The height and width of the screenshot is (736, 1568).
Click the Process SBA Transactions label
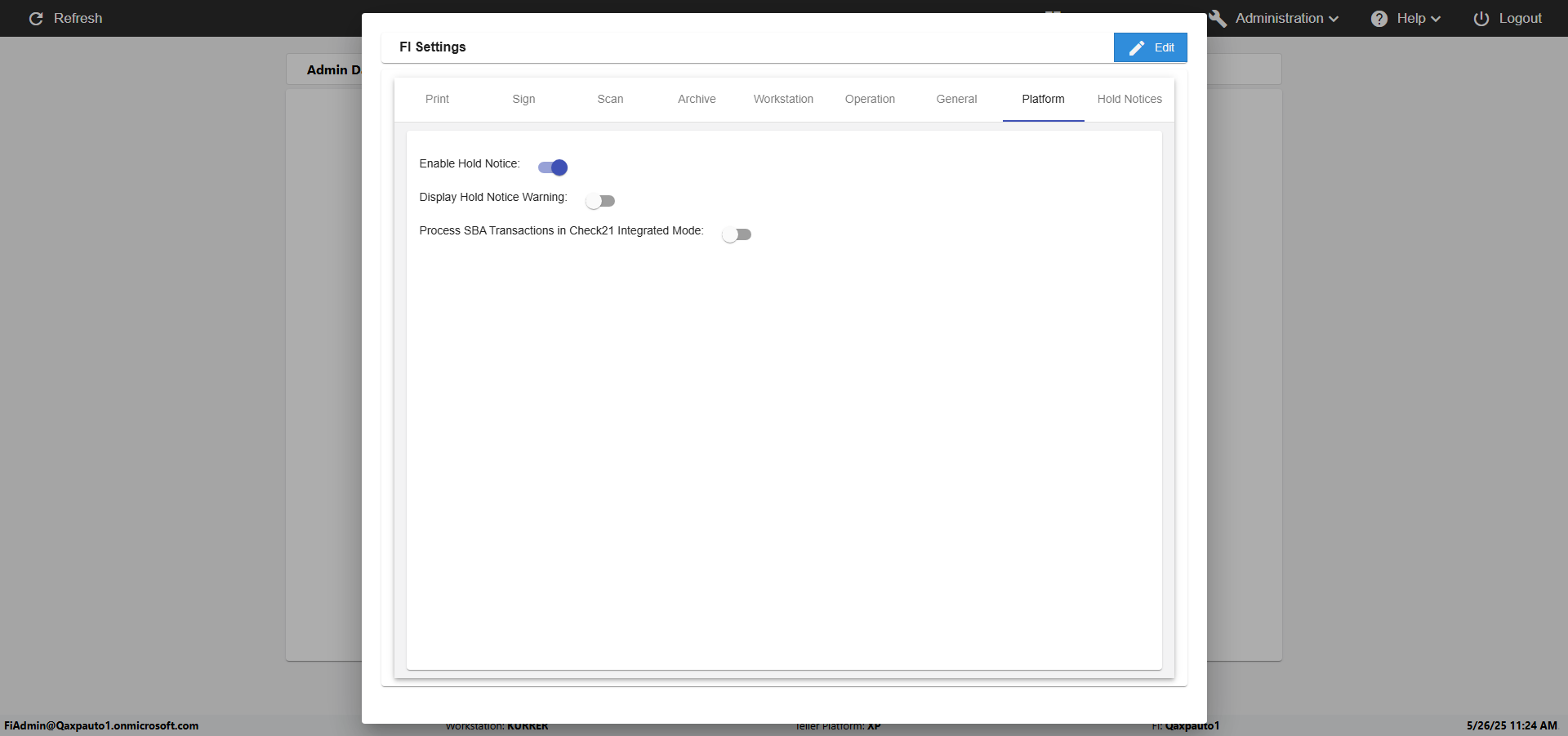click(561, 230)
